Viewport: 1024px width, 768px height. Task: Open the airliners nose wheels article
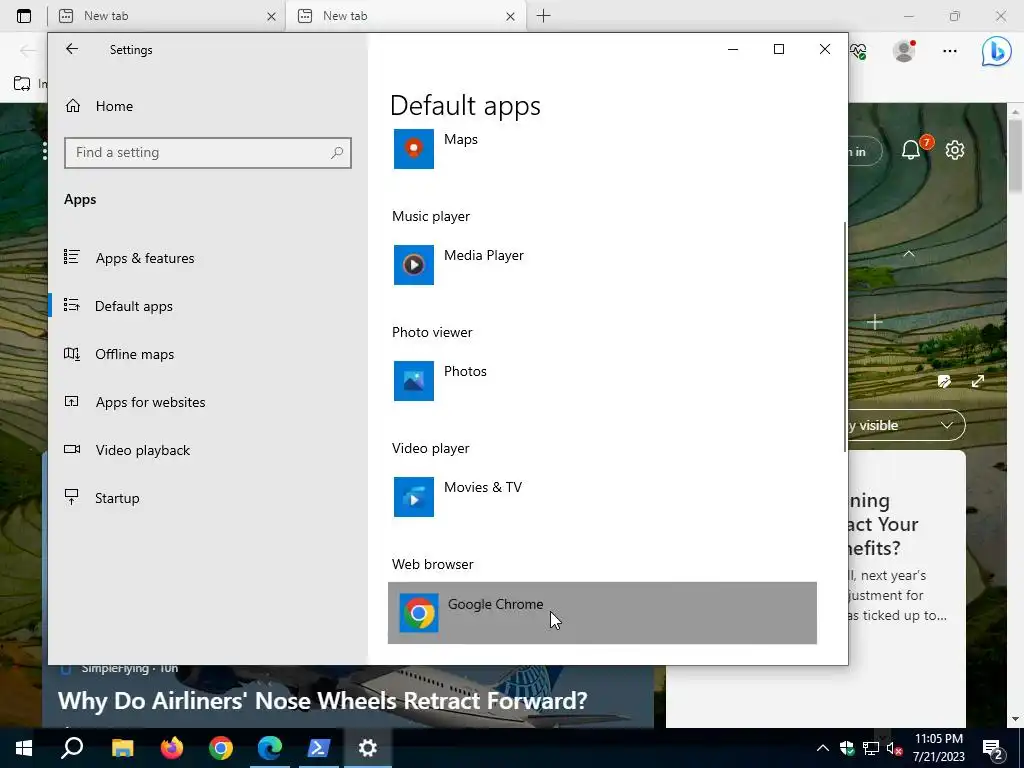pyautogui.click(x=323, y=700)
